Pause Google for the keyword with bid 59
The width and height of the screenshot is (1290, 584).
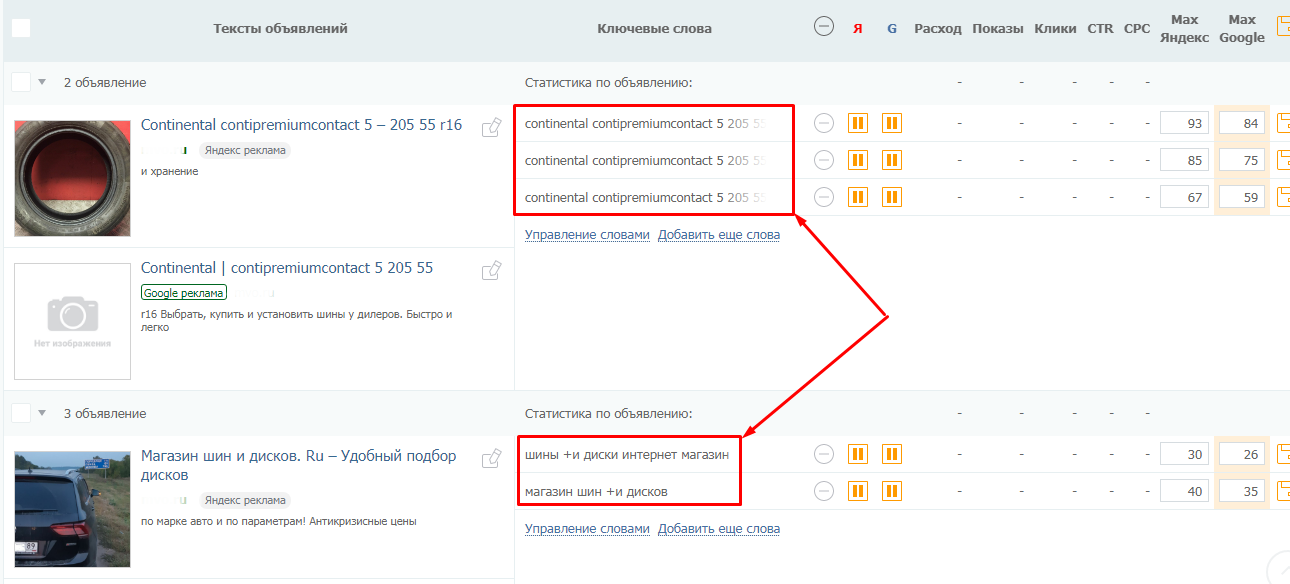(x=892, y=197)
